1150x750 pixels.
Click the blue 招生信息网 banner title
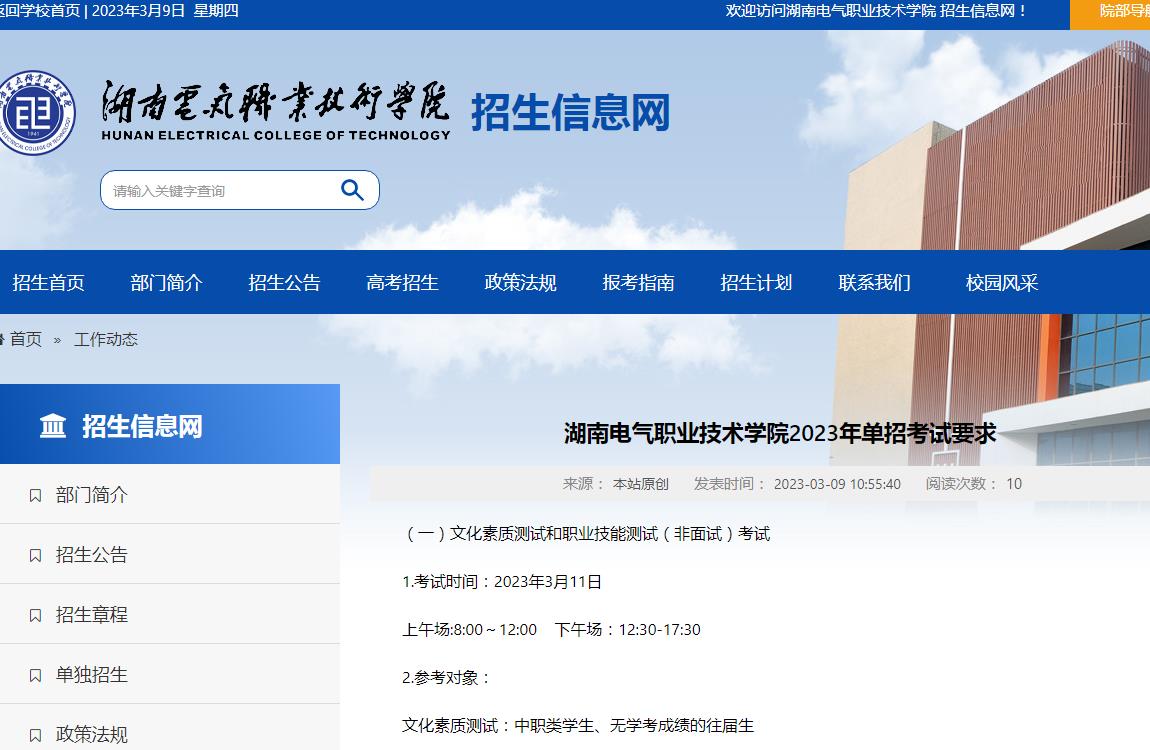point(571,112)
